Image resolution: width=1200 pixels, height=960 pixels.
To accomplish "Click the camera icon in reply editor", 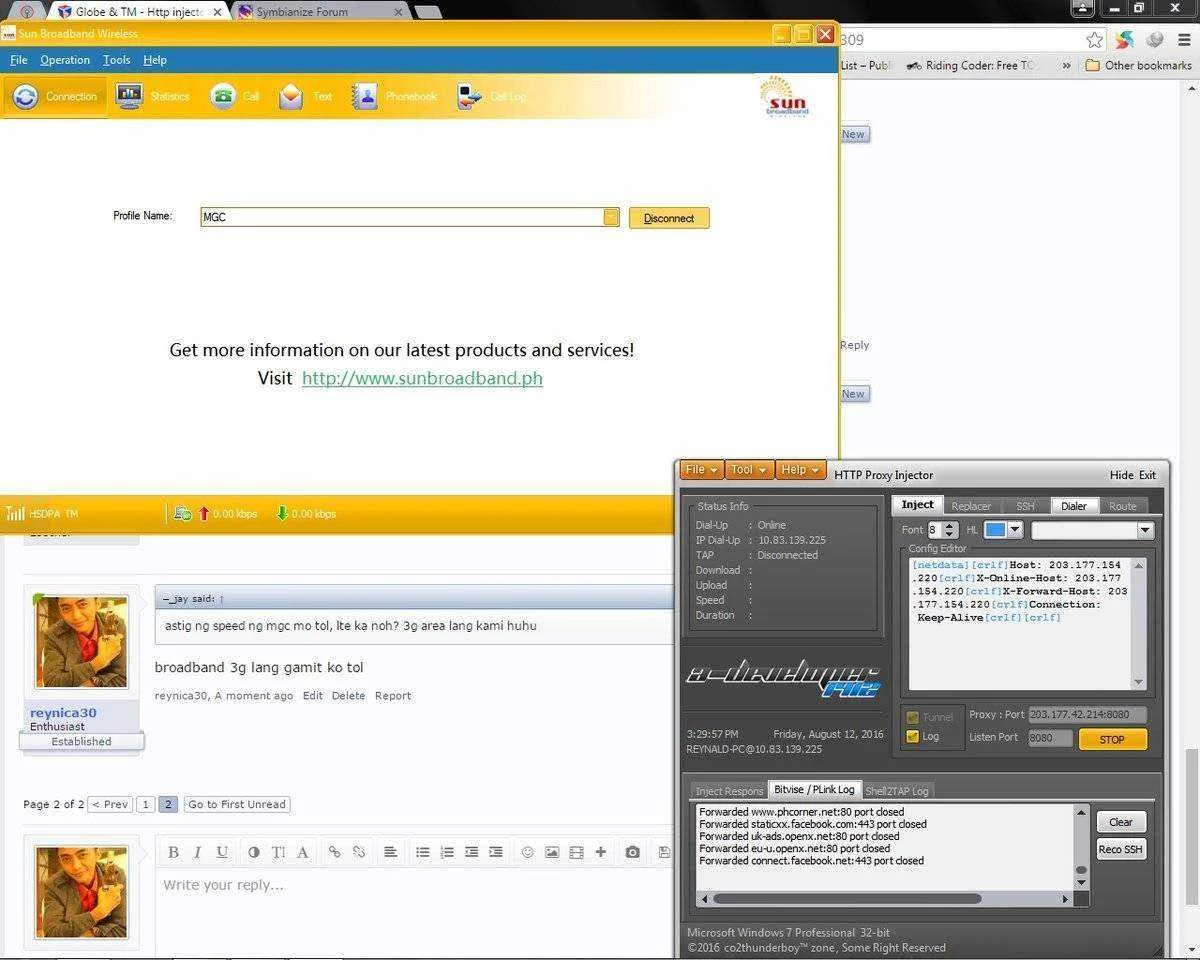I will click(632, 852).
